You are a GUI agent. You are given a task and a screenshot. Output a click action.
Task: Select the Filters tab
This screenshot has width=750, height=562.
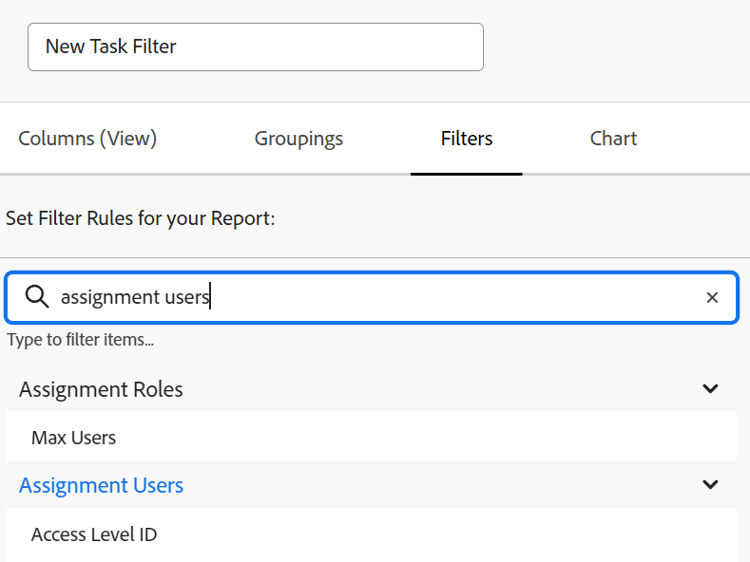click(466, 139)
